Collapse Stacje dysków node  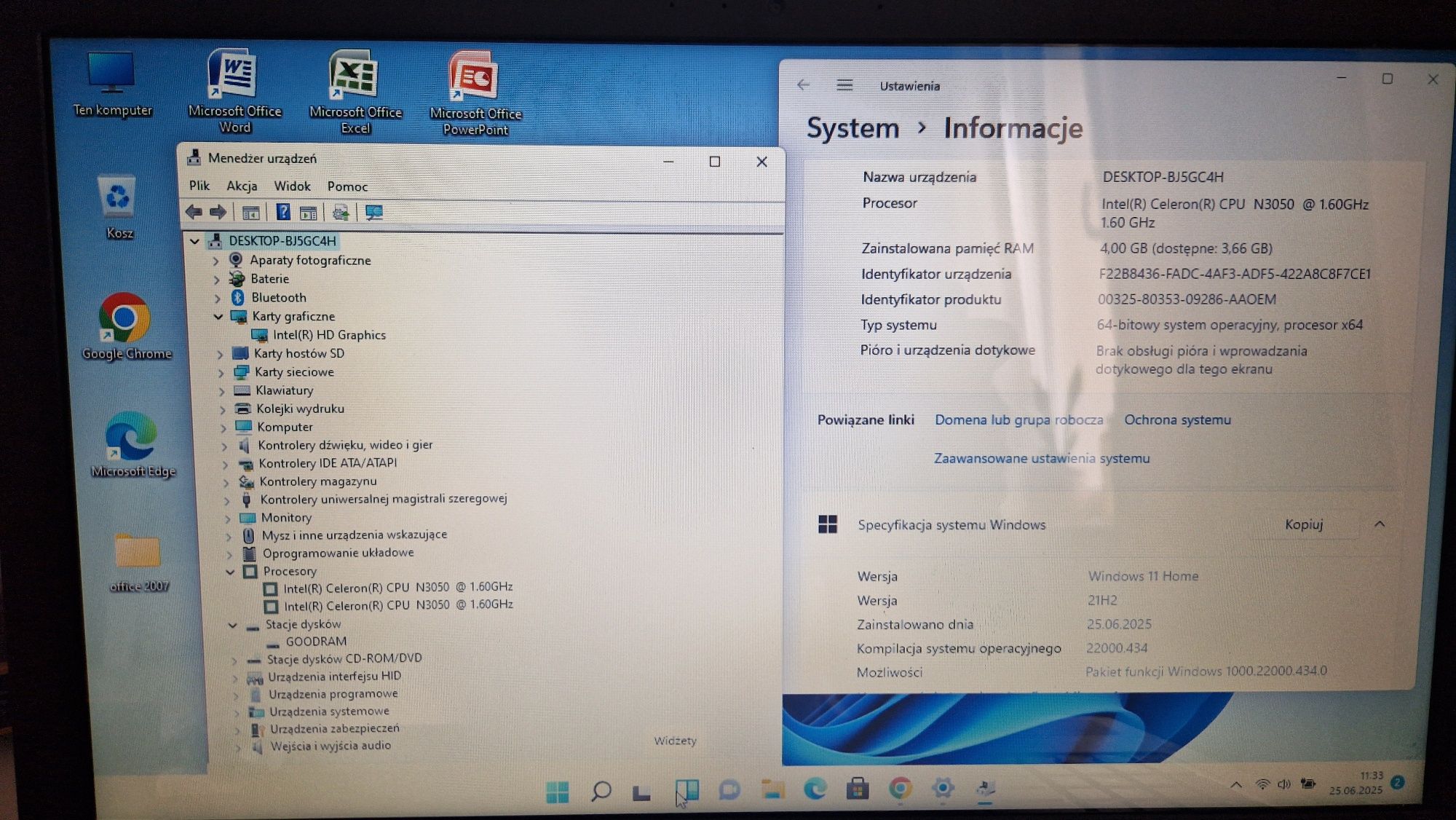[x=233, y=625]
